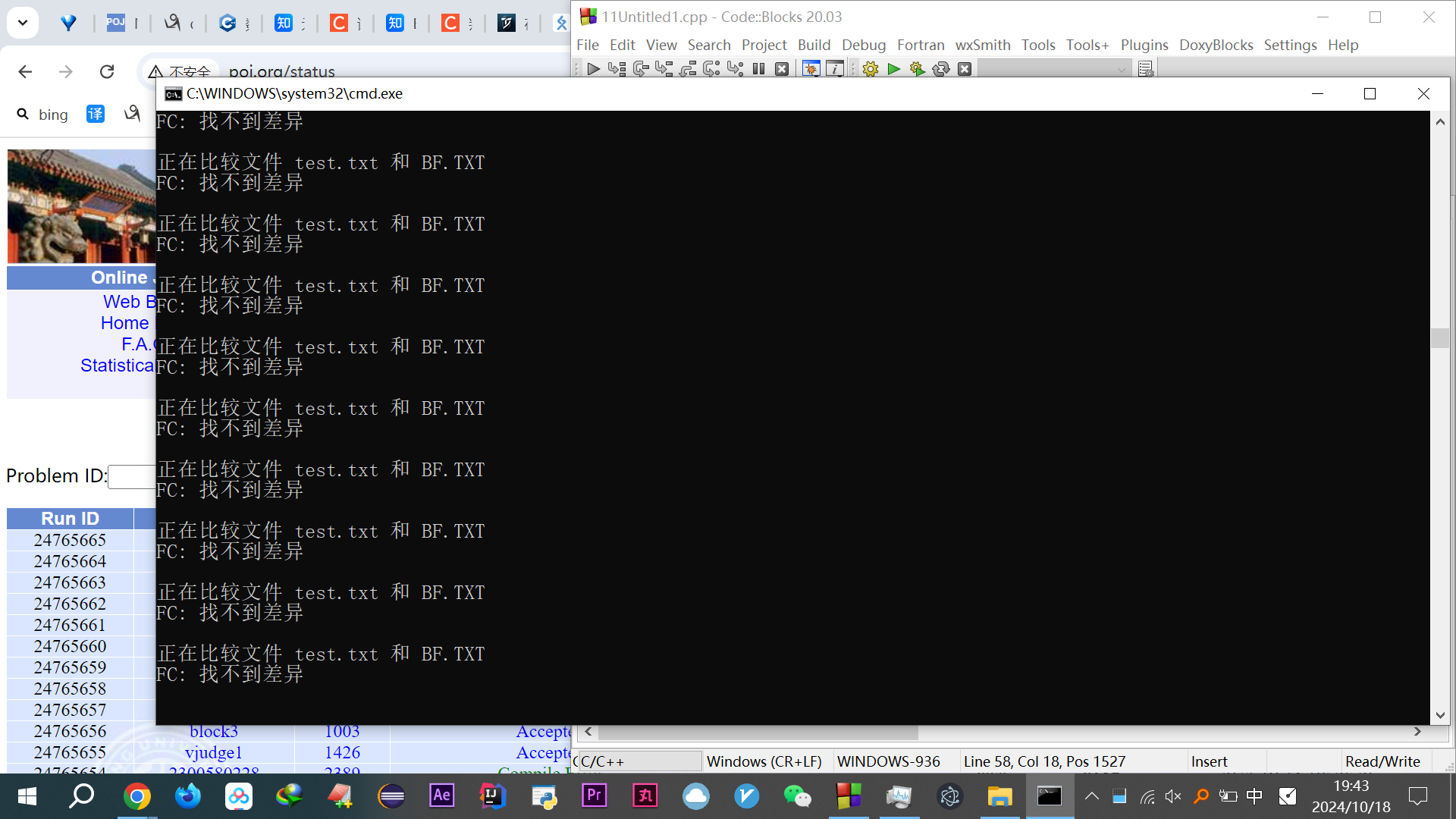
Task: Expand the build target dropdown
Action: click(1121, 69)
